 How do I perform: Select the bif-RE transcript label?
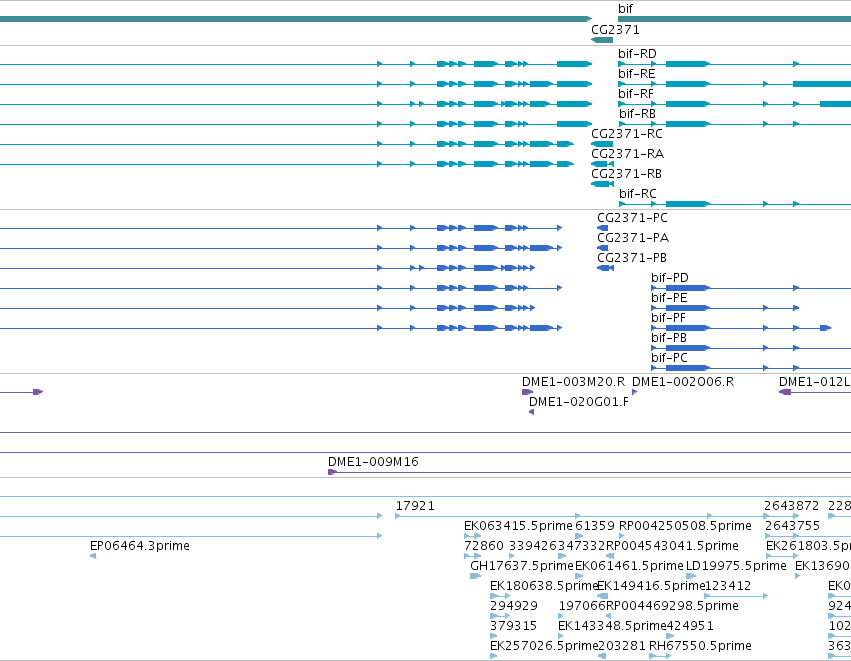637,74
